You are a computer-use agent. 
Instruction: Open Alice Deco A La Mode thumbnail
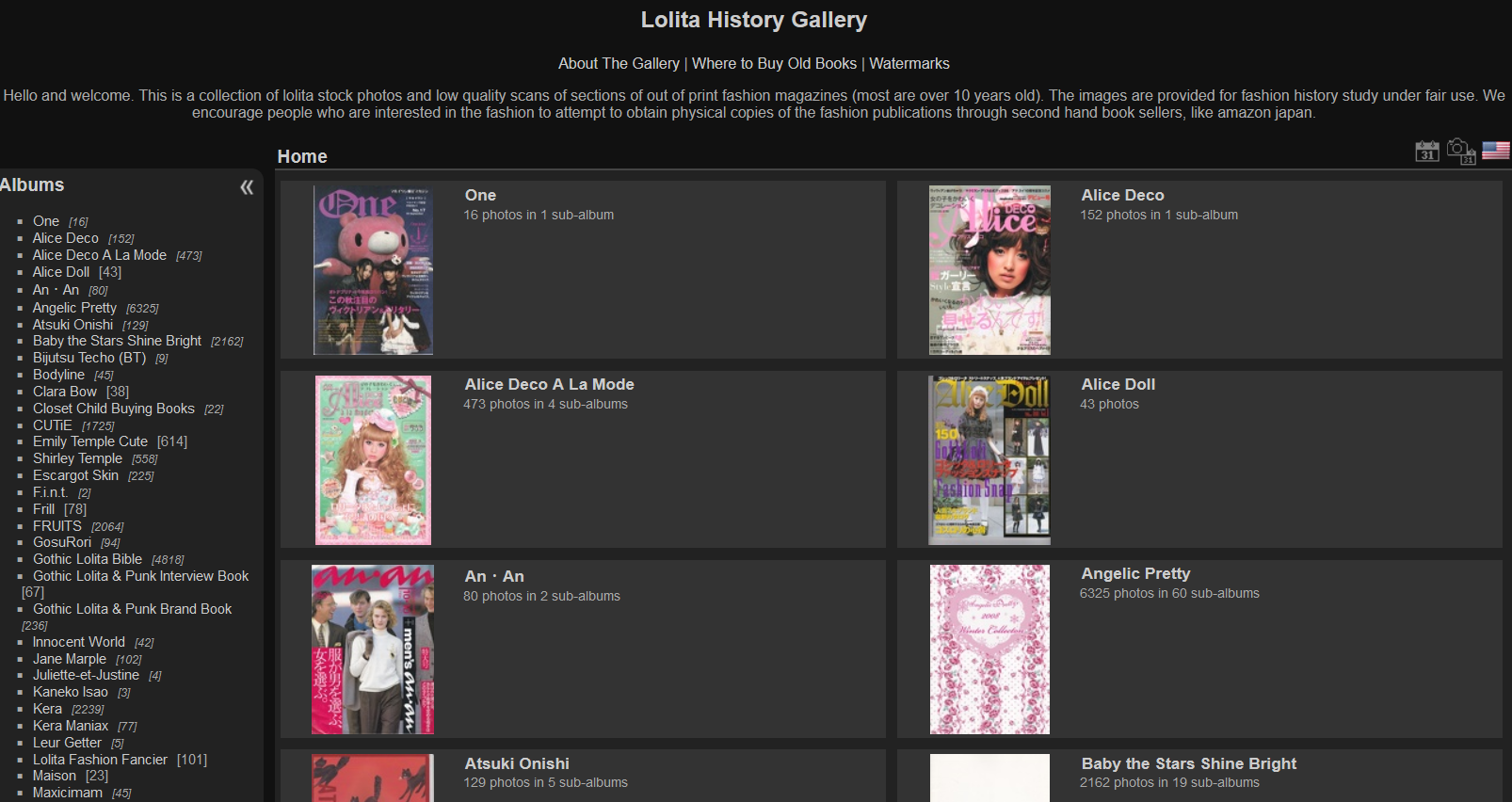[x=373, y=460]
